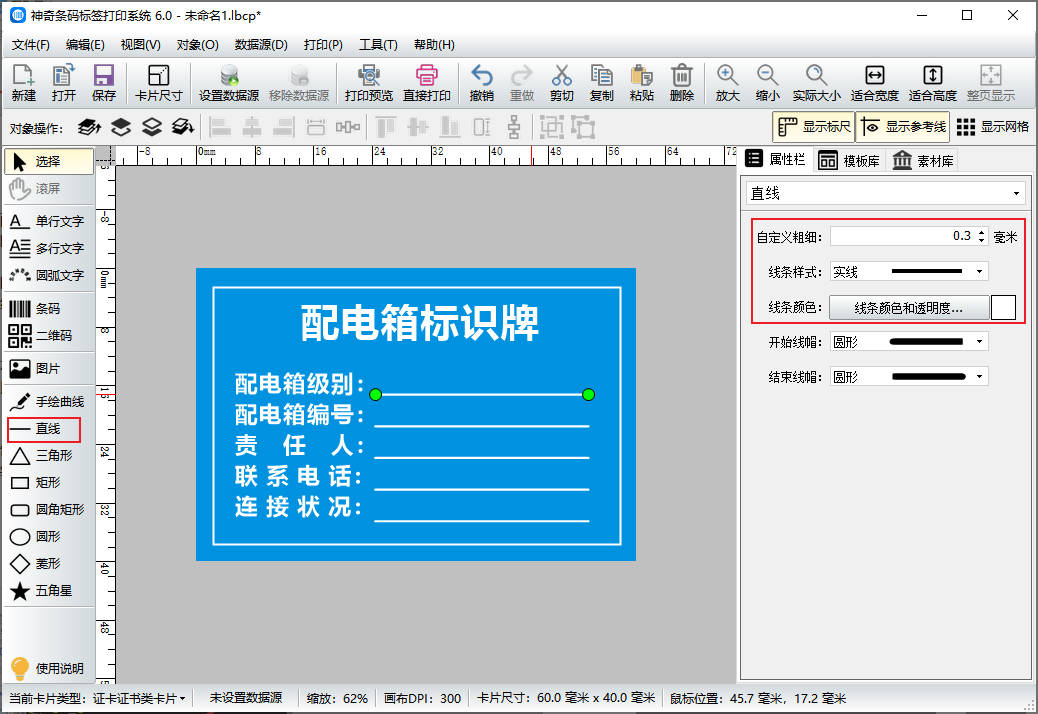
Task: Select the 二维码 QR code tool
Action: pyautogui.click(x=48, y=336)
